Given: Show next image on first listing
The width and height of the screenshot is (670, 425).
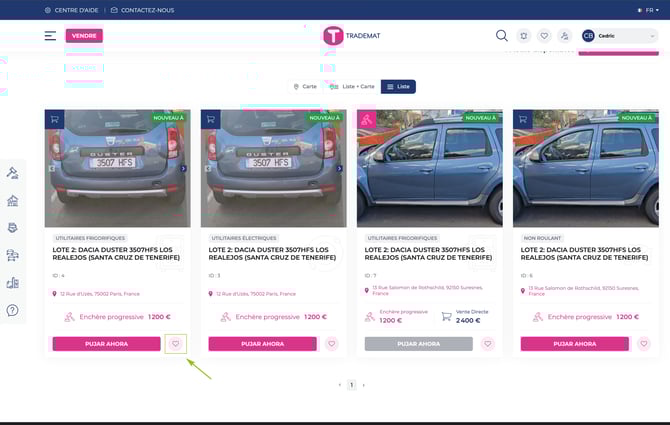Looking at the screenshot, I should click(183, 169).
